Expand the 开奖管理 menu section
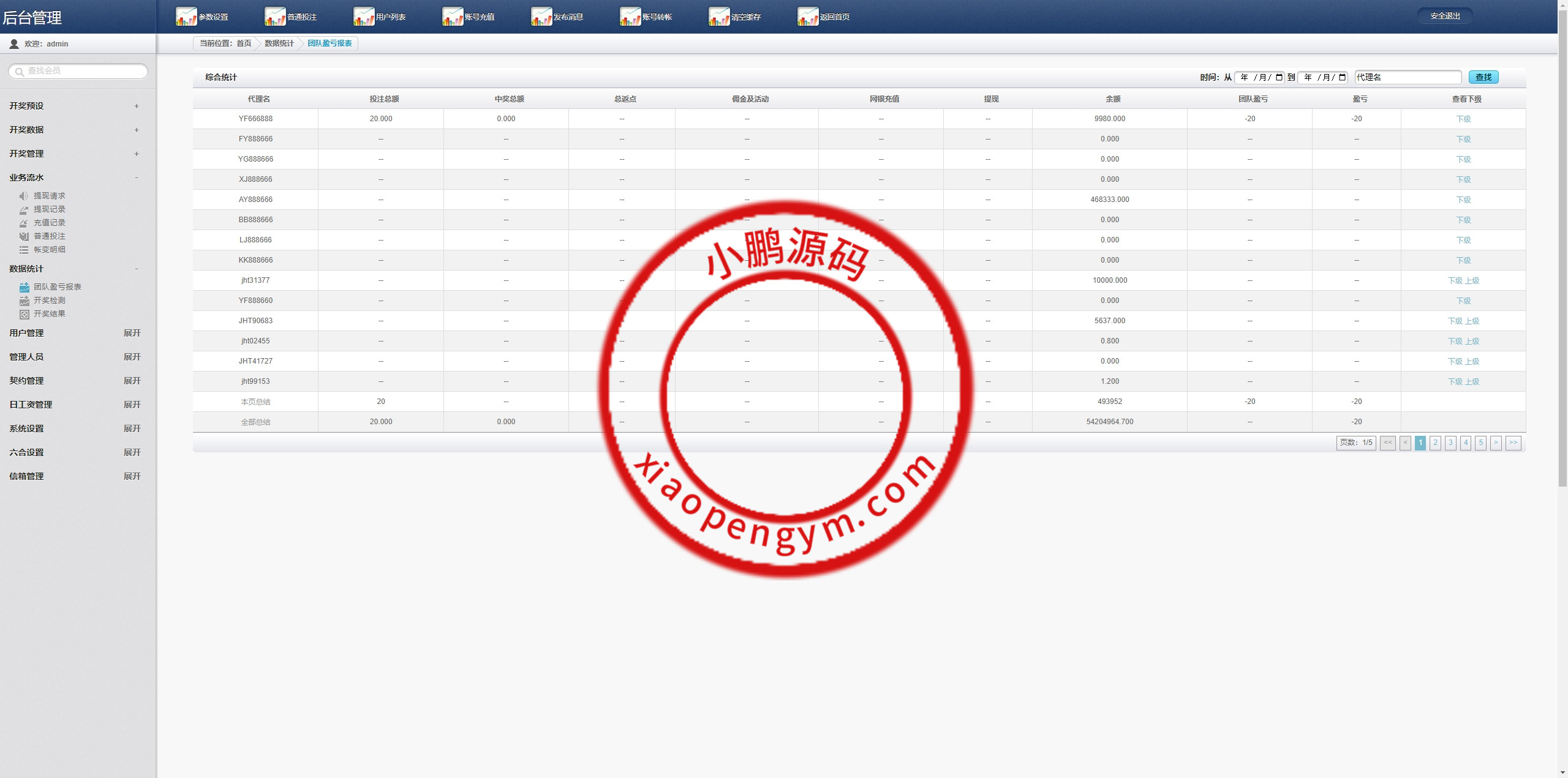1568x778 pixels. pos(136,154)
